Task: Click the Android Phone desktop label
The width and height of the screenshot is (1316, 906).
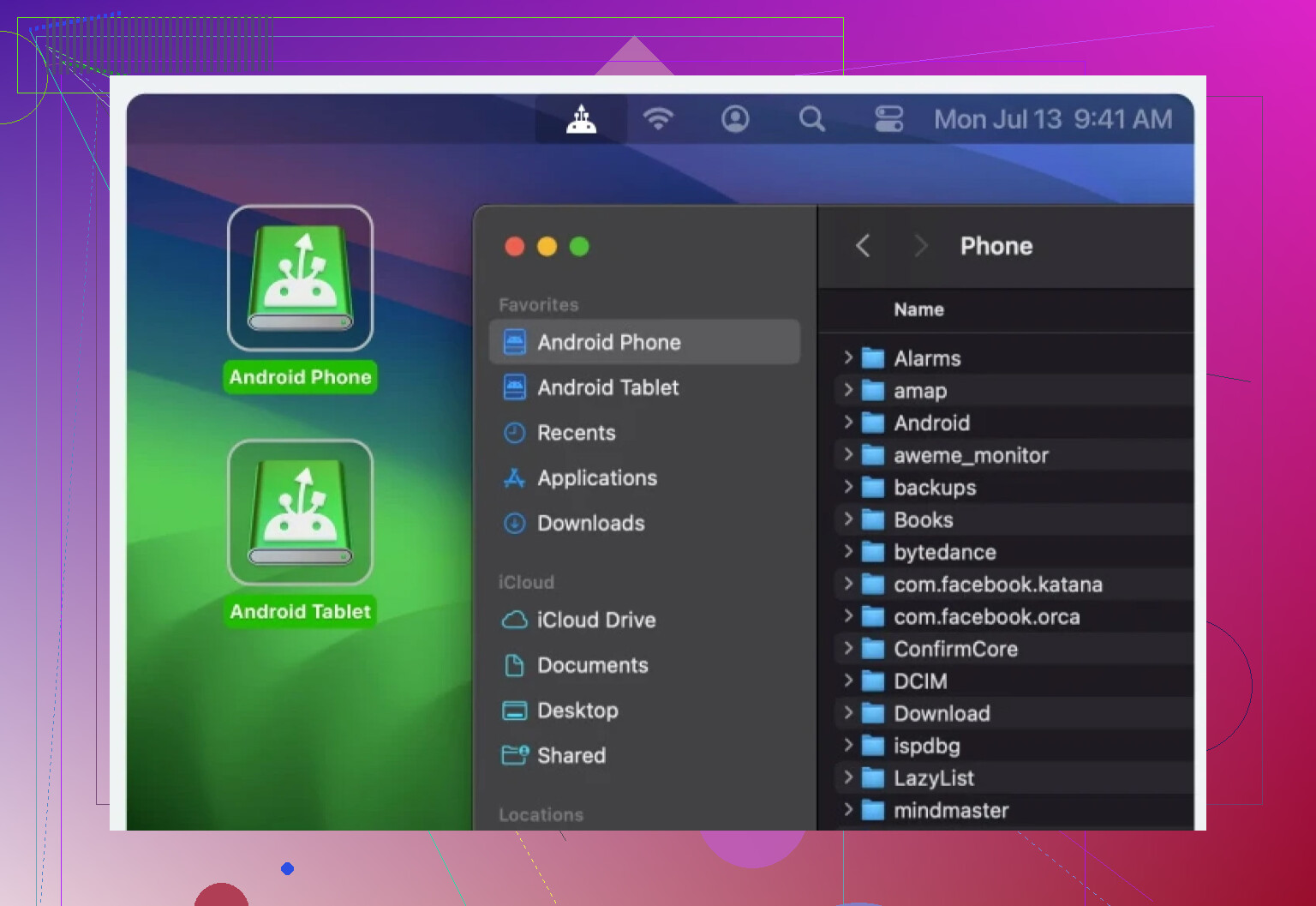Action: click(x=300, y=377)
